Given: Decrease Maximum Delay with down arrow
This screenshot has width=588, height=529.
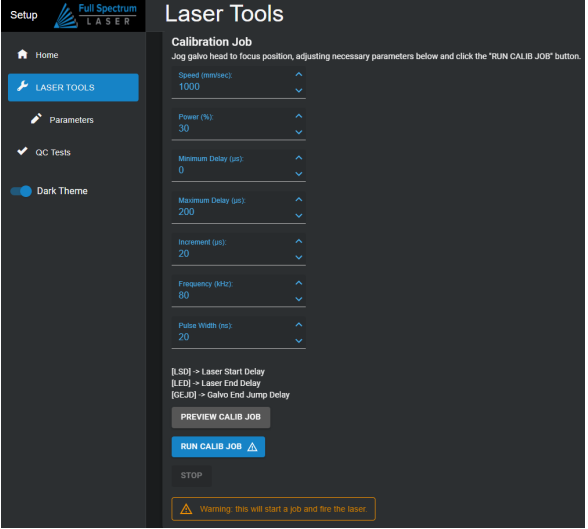Looking at the screenshot, I should click(x=300, y=216).
